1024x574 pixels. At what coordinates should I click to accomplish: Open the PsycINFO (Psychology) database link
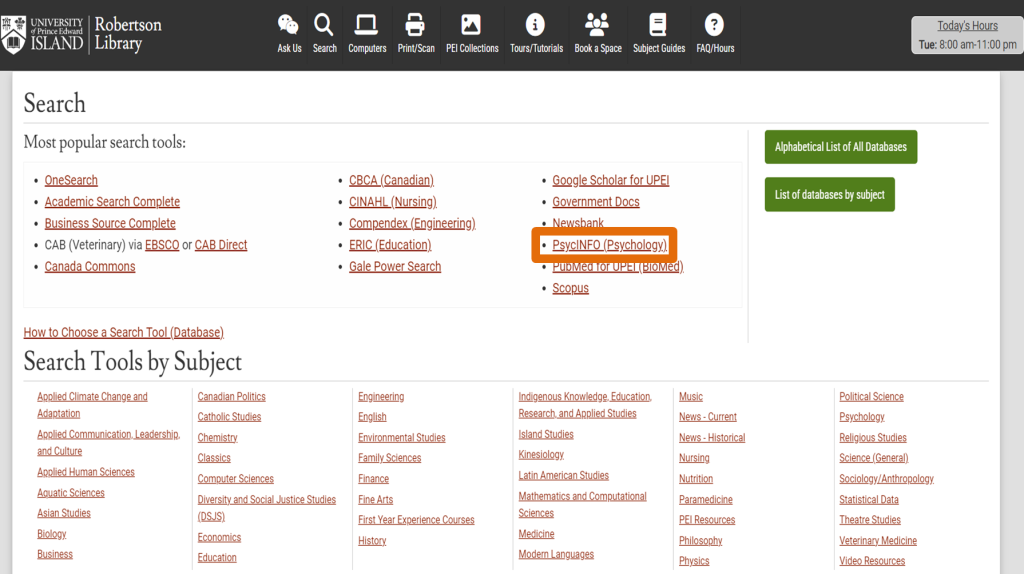coord(609,245)
